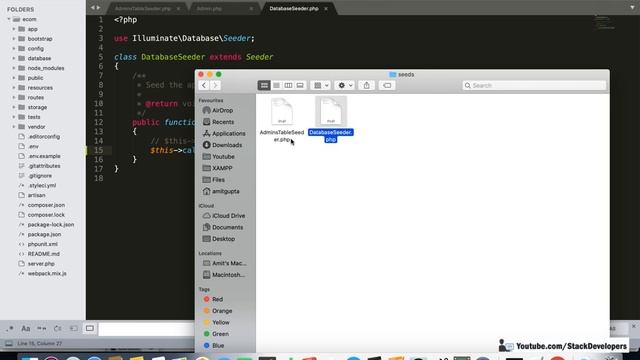This screenshot has width=640, height=360.
Task: Toggle regular expression search option
Action: point(10,329)
